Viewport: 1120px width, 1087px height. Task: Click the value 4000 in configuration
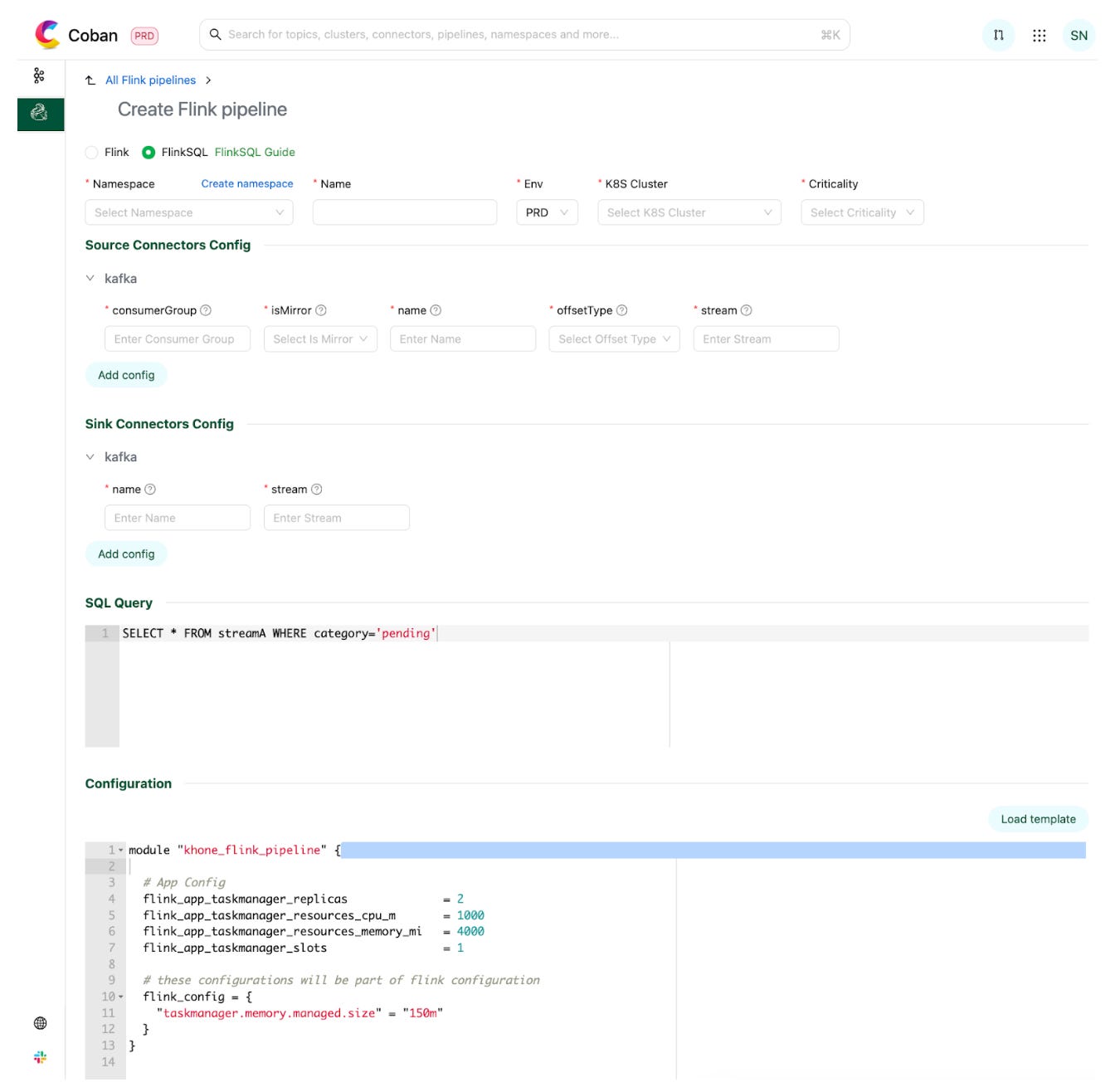pyautogui.click(x=470, y=932)
